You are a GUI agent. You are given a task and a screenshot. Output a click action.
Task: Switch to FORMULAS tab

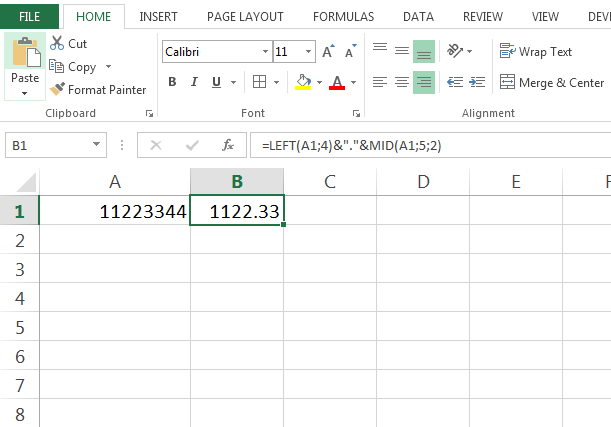[343, 17]
